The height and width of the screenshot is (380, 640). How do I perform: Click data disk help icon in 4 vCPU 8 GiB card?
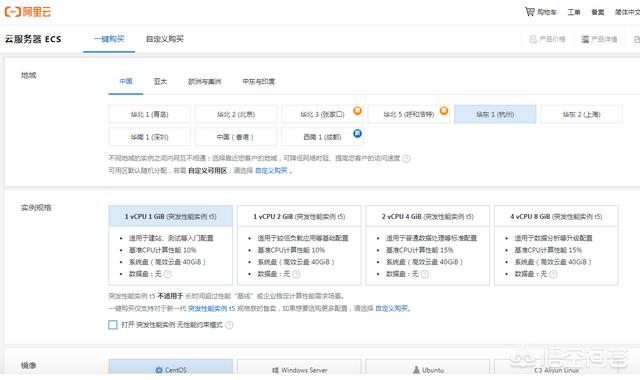(553, 274)
